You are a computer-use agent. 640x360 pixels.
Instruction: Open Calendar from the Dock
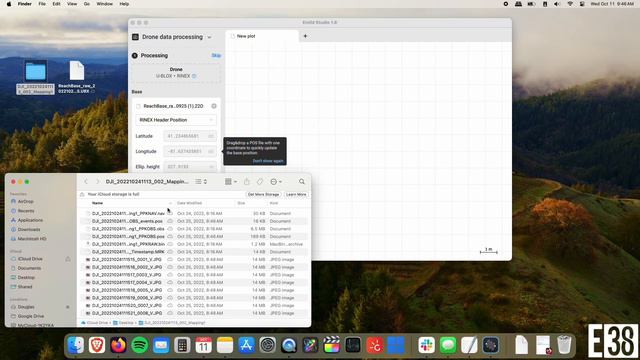[203, 345]
